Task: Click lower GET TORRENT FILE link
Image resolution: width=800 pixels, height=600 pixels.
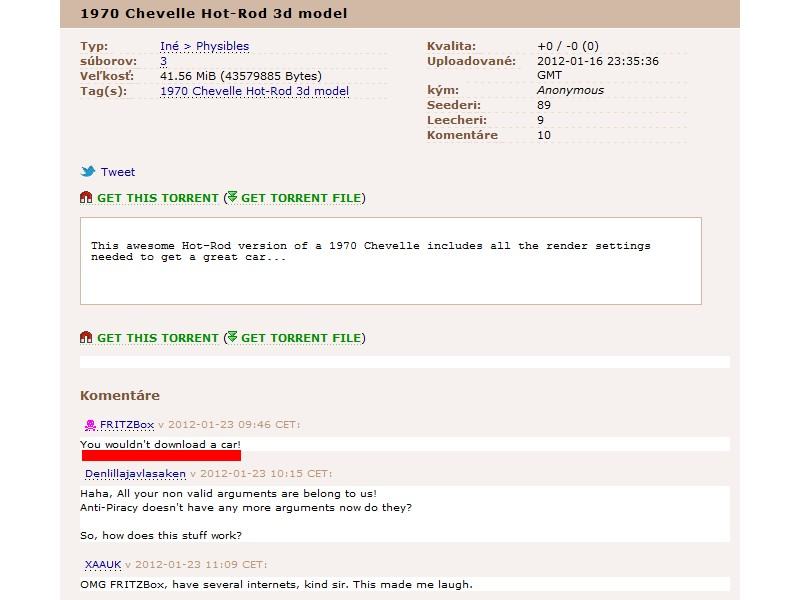Action: click(301, 338)
